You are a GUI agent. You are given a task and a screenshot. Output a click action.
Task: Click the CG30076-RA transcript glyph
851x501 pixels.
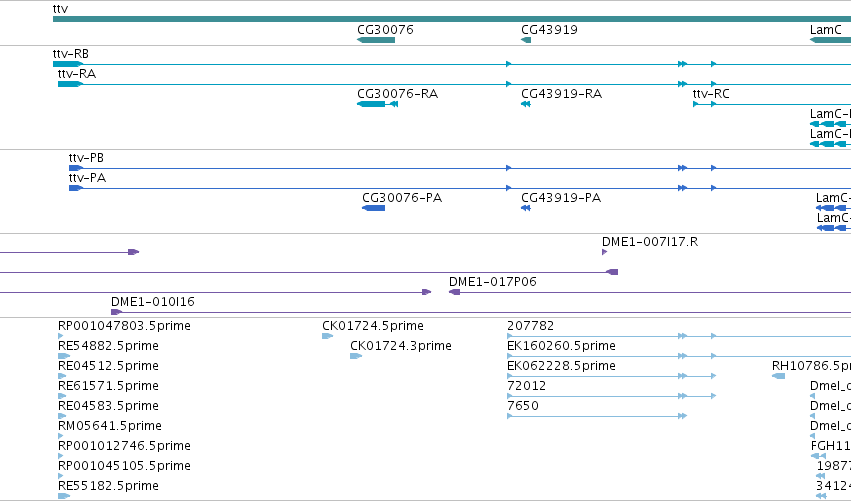tap(377, 104)
